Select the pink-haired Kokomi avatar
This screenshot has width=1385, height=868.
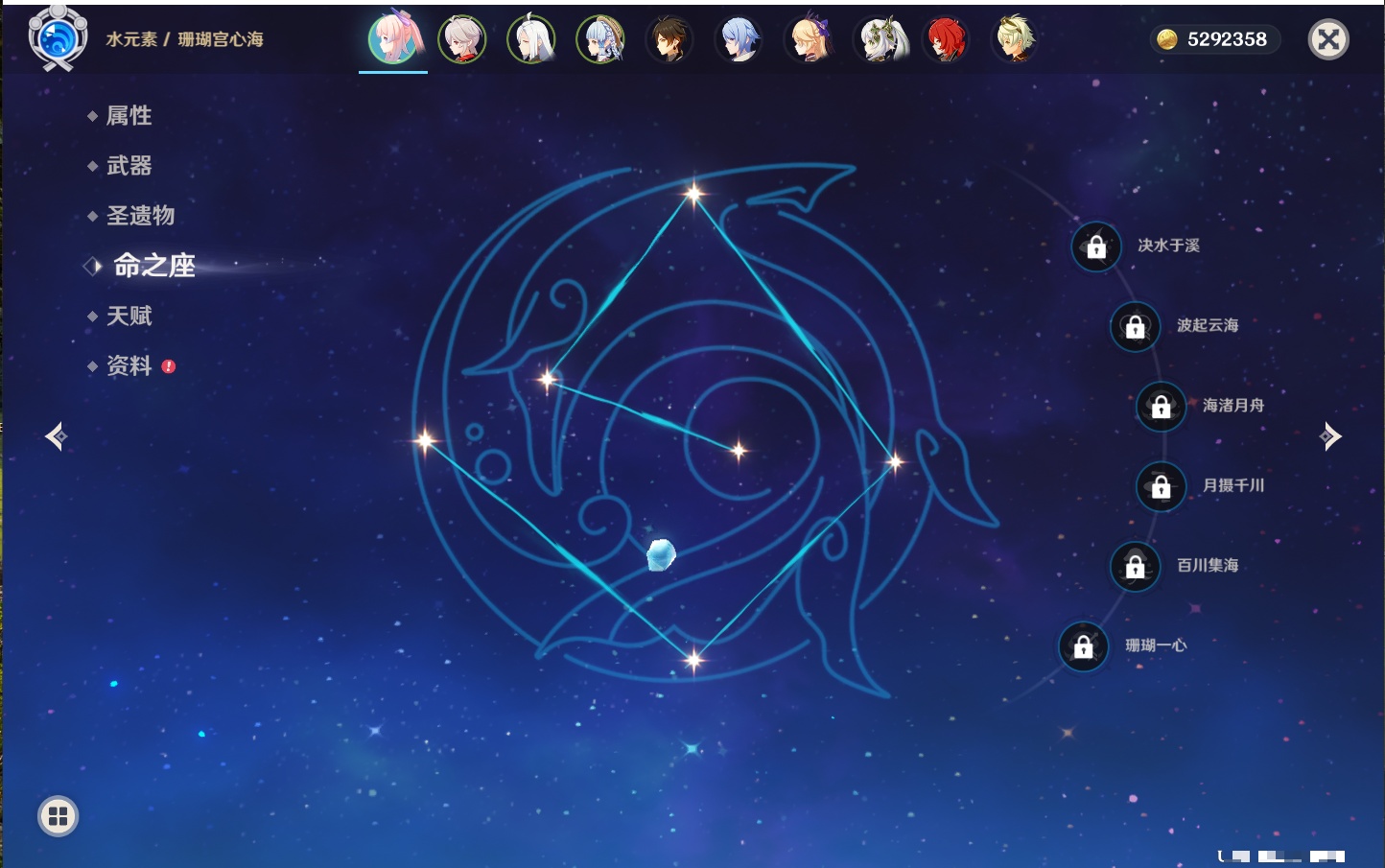point(393,39)
